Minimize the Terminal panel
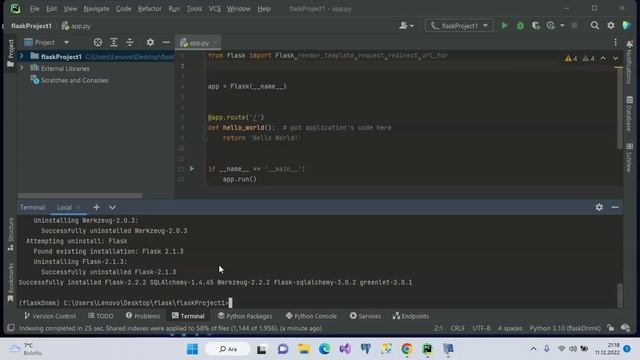Image resolution: width=640 pixels, height=360 pixels. tap(615, 207)
